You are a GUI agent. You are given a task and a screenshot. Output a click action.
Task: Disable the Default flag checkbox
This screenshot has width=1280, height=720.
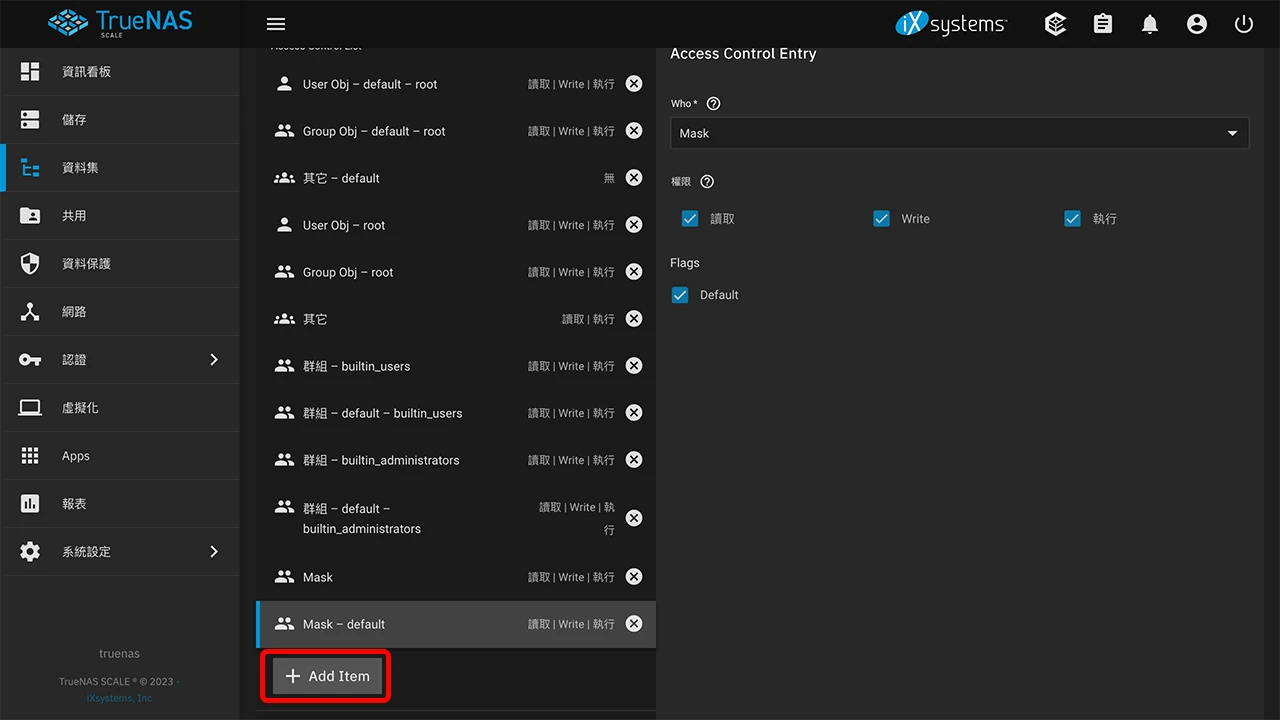coord(680,295)
